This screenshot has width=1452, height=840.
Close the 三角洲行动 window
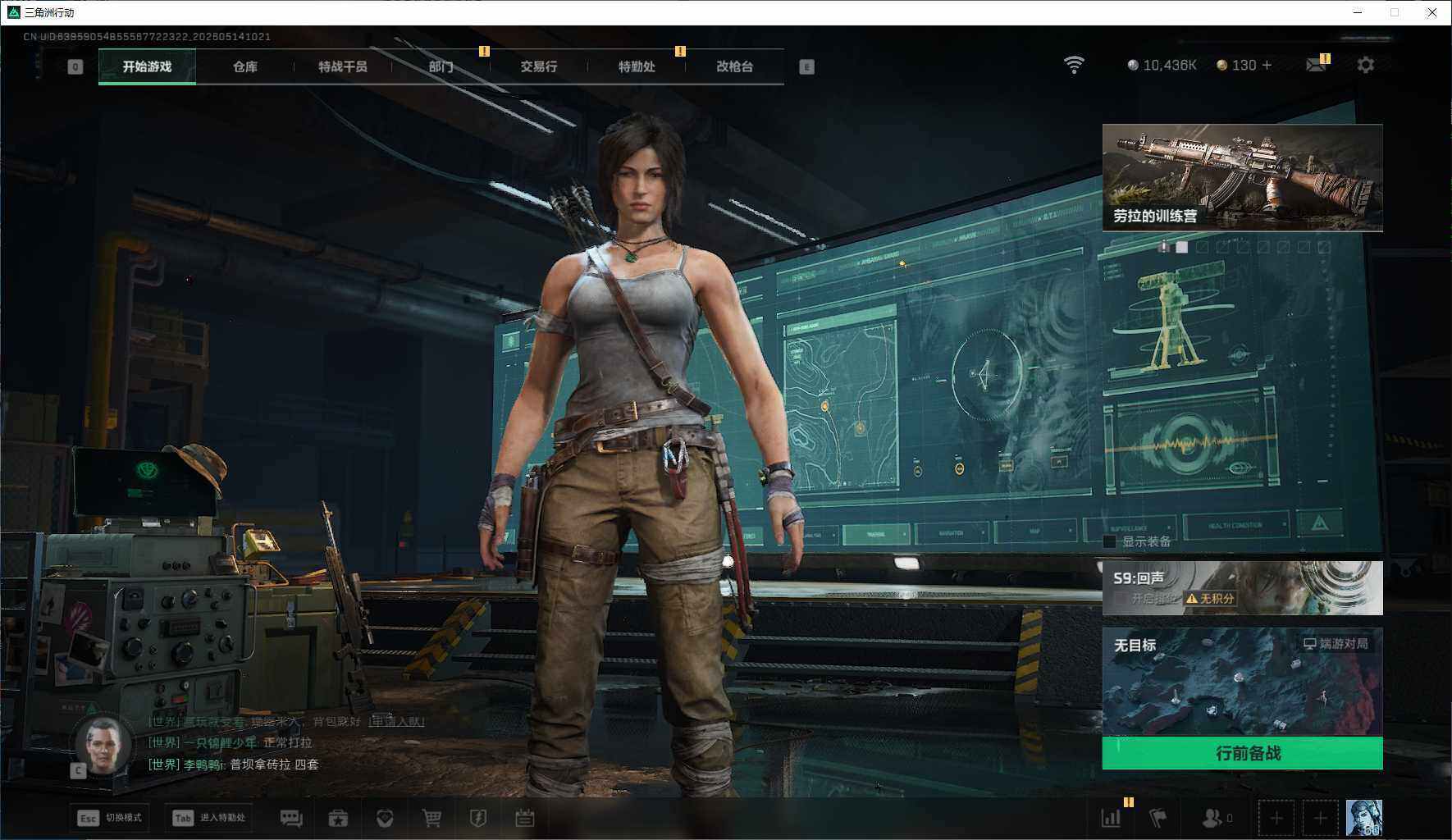point(1432,12)
